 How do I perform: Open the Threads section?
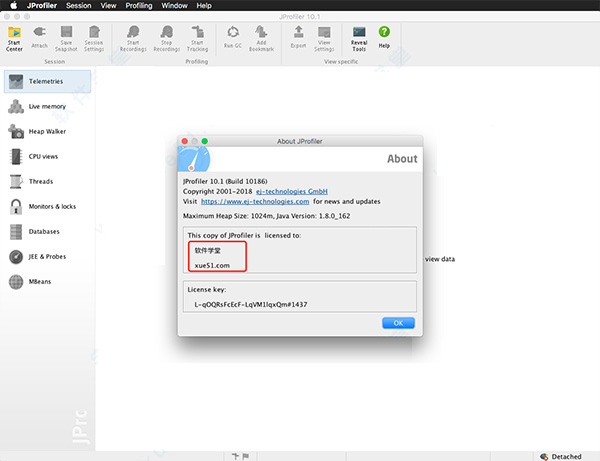[47, 181]
